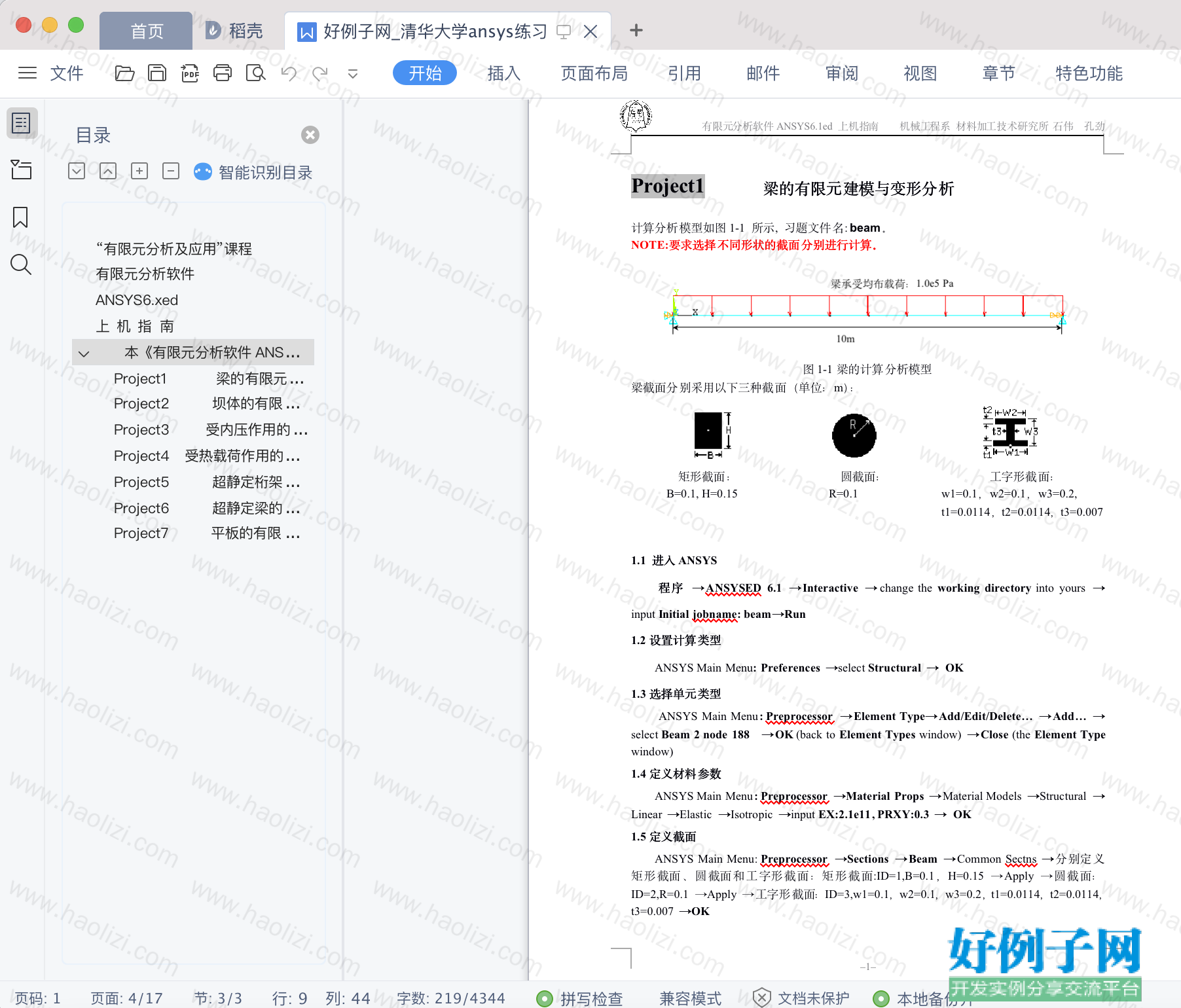Open the 章节 ribbon tab
Viewport: 1181px width, 1008px height.
(x=999, y=73)
